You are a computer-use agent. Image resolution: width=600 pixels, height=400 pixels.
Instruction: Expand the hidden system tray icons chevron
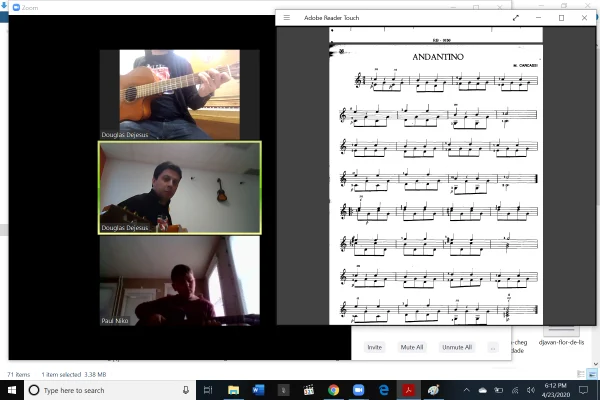click(x=466, y=390)
